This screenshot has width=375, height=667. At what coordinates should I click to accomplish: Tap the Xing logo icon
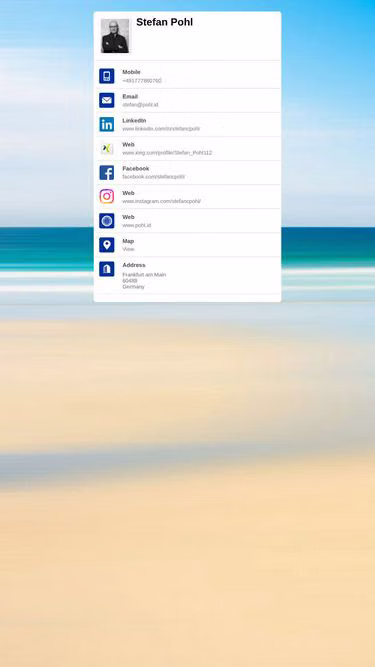point(107,148)
